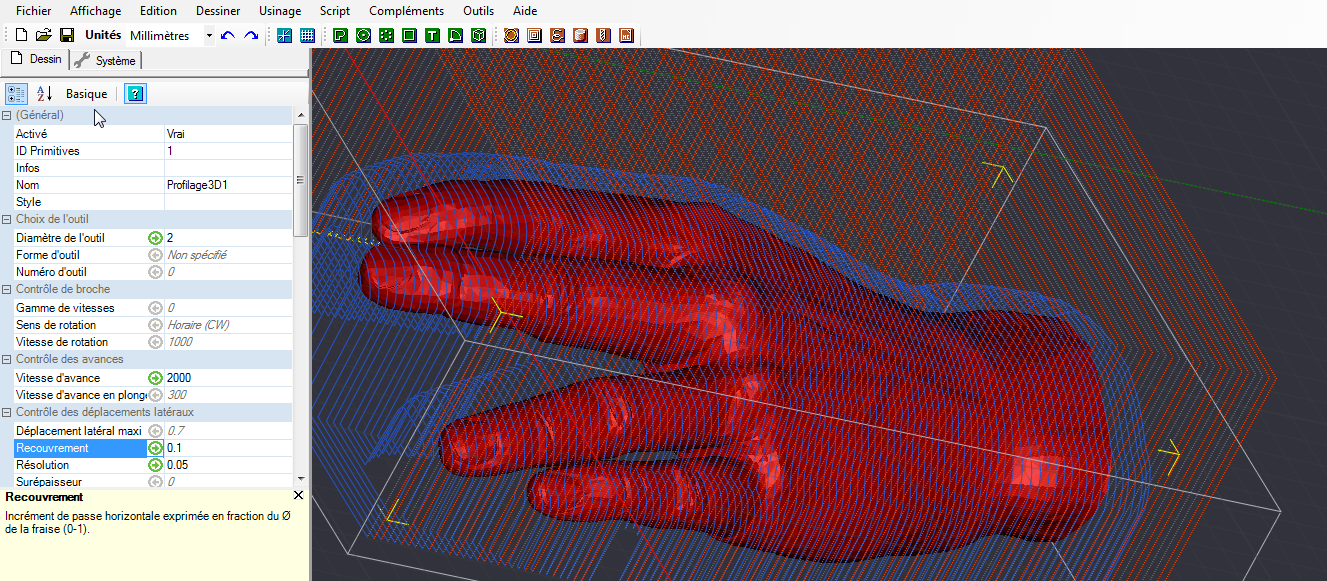The image size is (1327, 581).
Task: Collapse the Contrôle de broche section
Action: pos(7,289)
